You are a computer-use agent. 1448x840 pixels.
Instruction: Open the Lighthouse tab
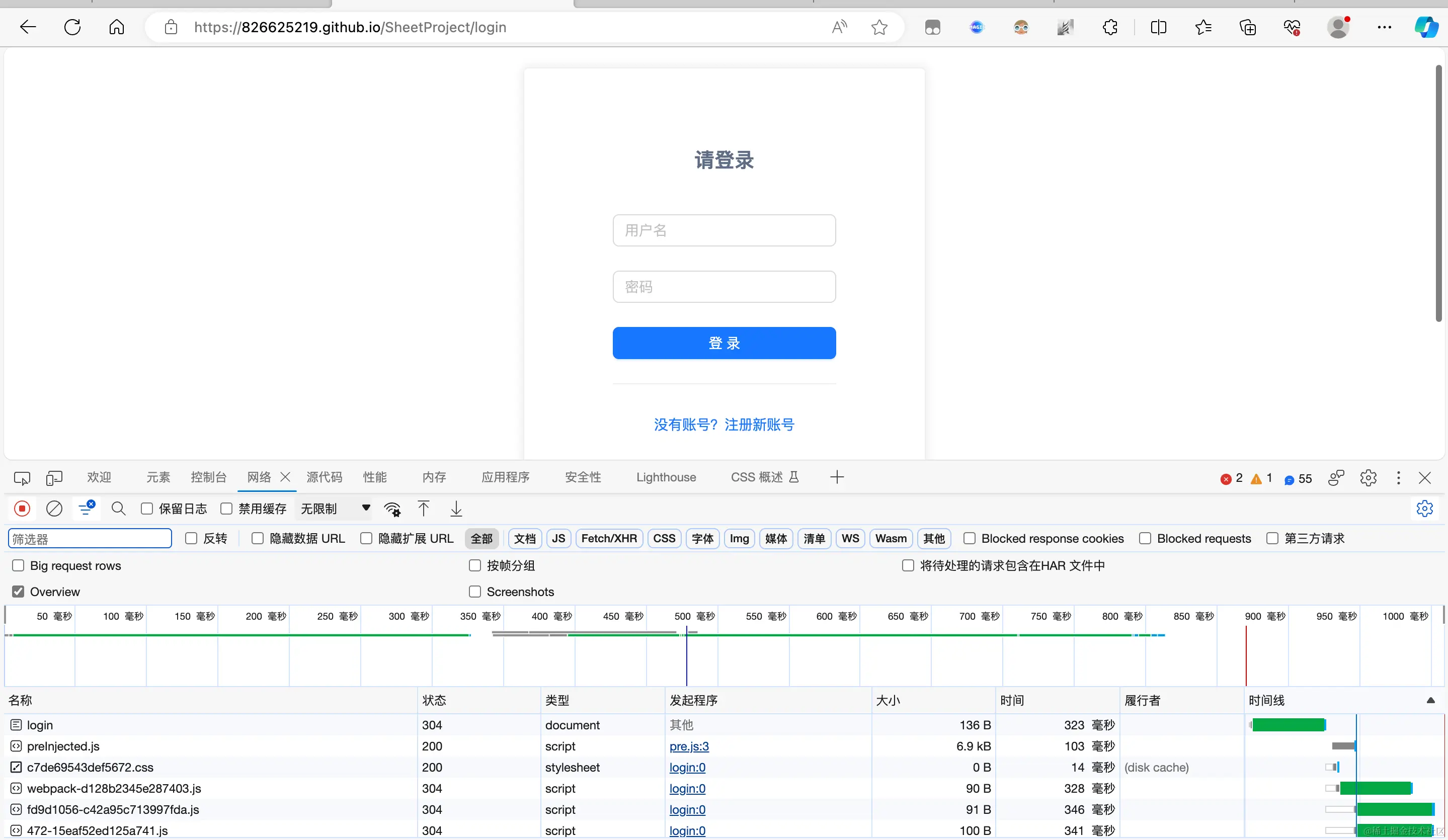(666, 477)
